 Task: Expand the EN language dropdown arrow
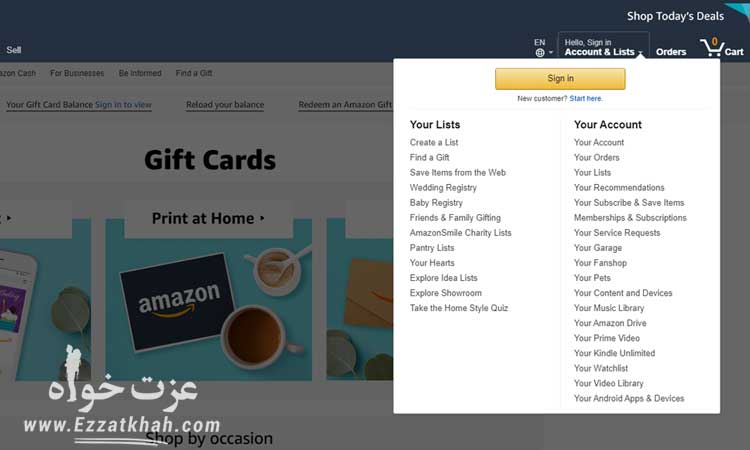pos(551,53)
